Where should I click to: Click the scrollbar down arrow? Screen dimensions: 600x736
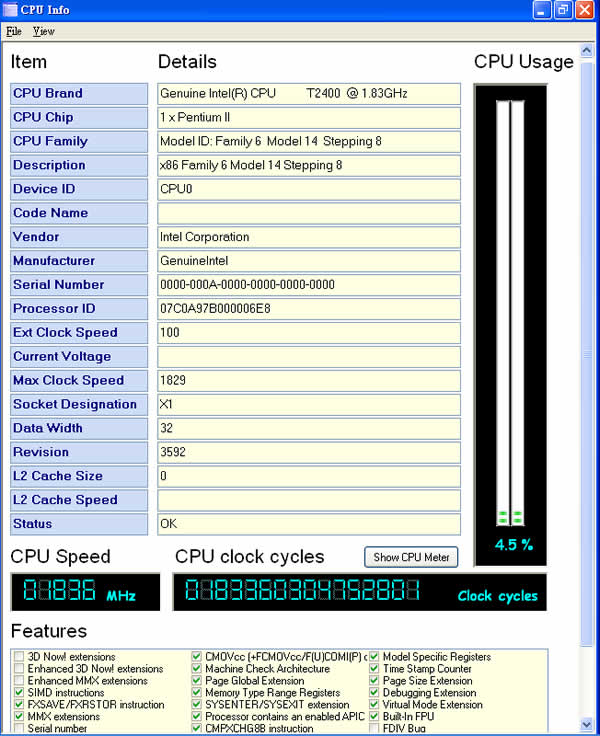pyautogui.click(x=587, y=725)
